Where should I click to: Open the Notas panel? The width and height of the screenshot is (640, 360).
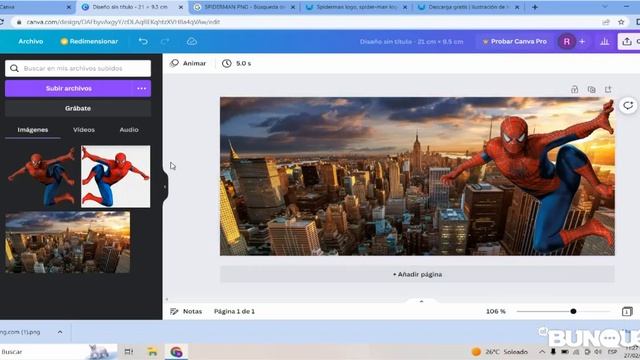click(186, 311)
